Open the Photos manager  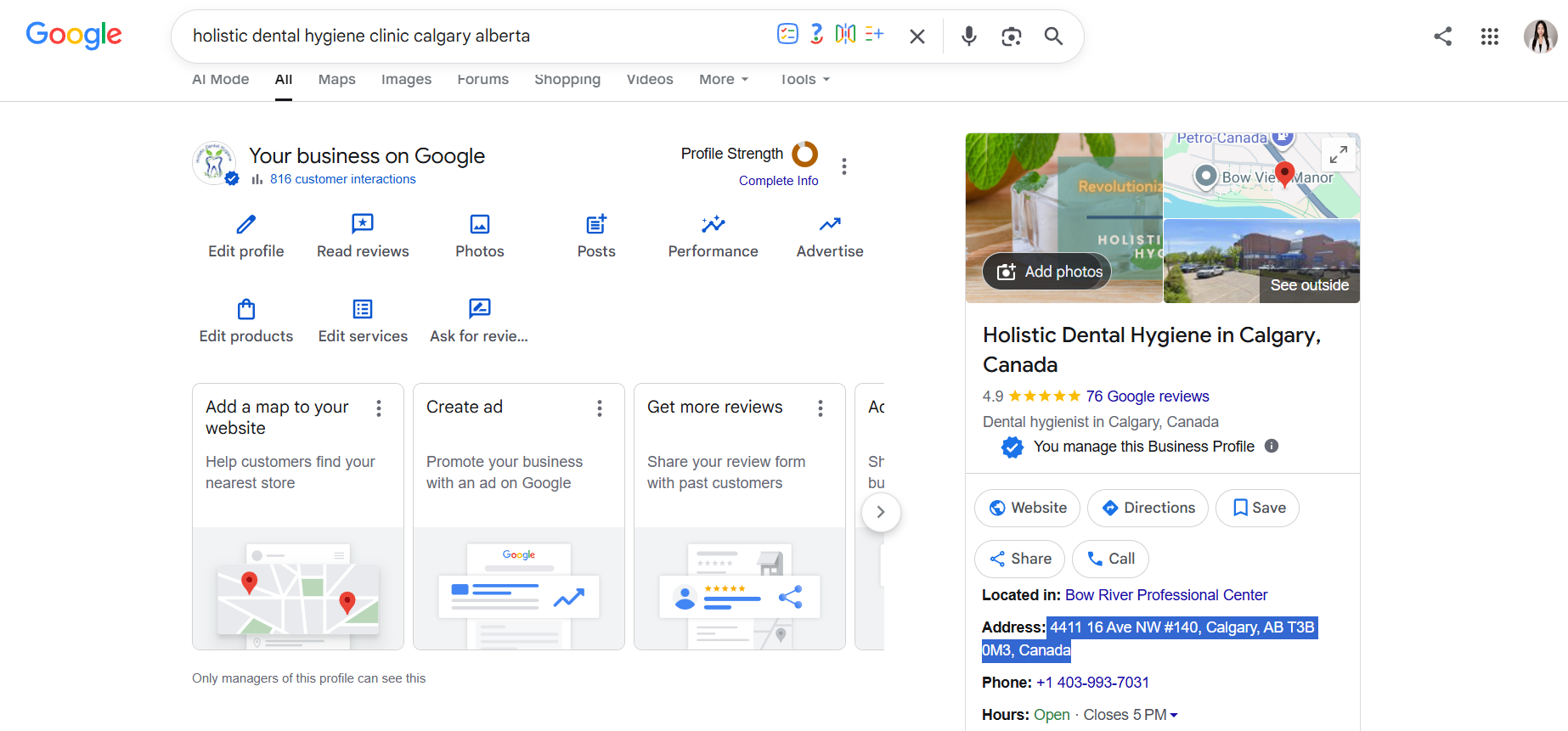(x=480, y=236)
